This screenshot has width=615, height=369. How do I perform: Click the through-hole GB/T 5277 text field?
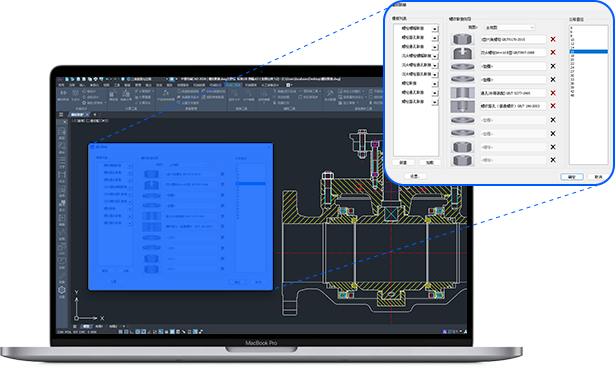click(513, 93)
